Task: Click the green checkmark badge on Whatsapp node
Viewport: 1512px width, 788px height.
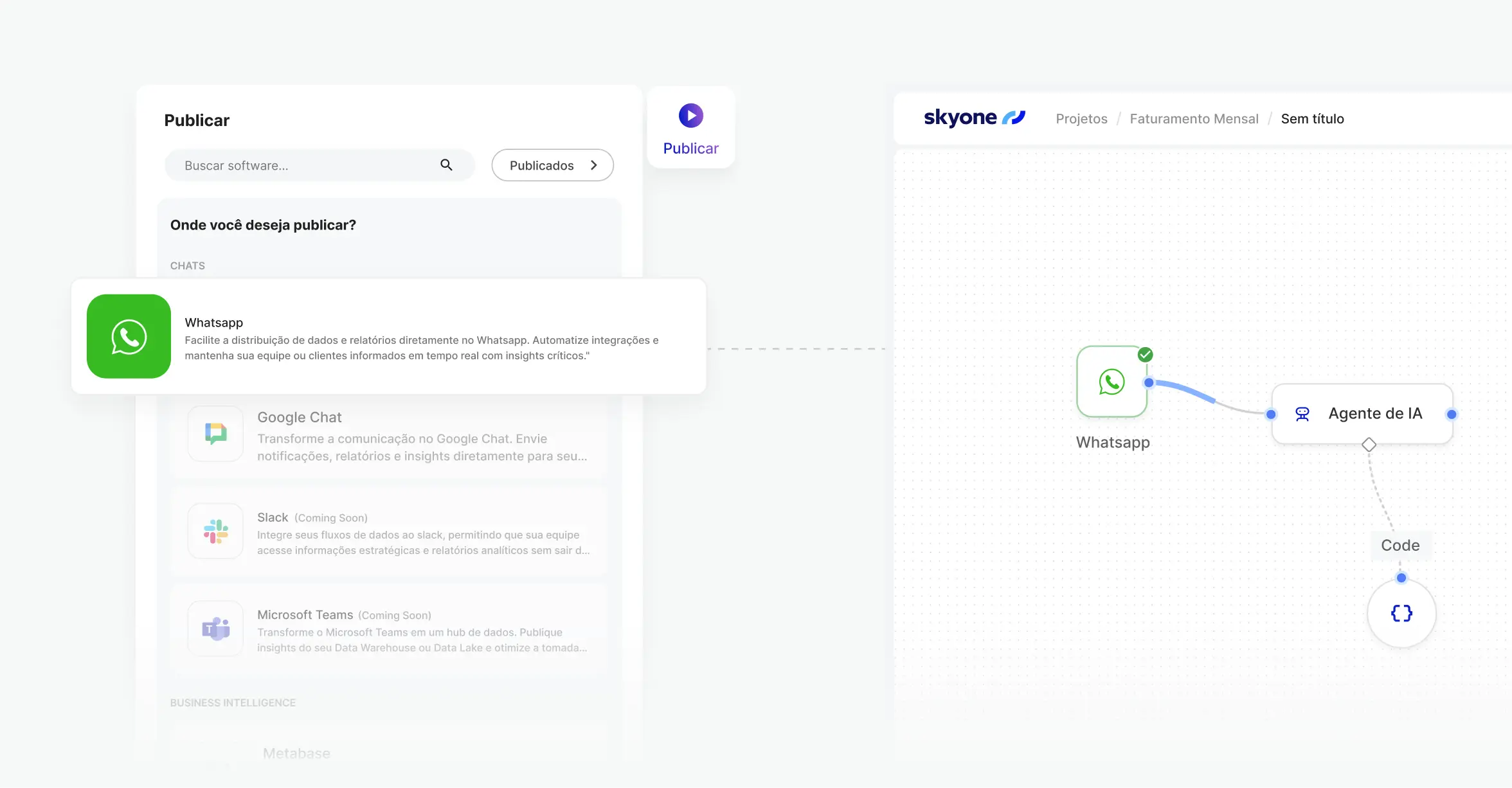Action: (x=1145, y=355)
